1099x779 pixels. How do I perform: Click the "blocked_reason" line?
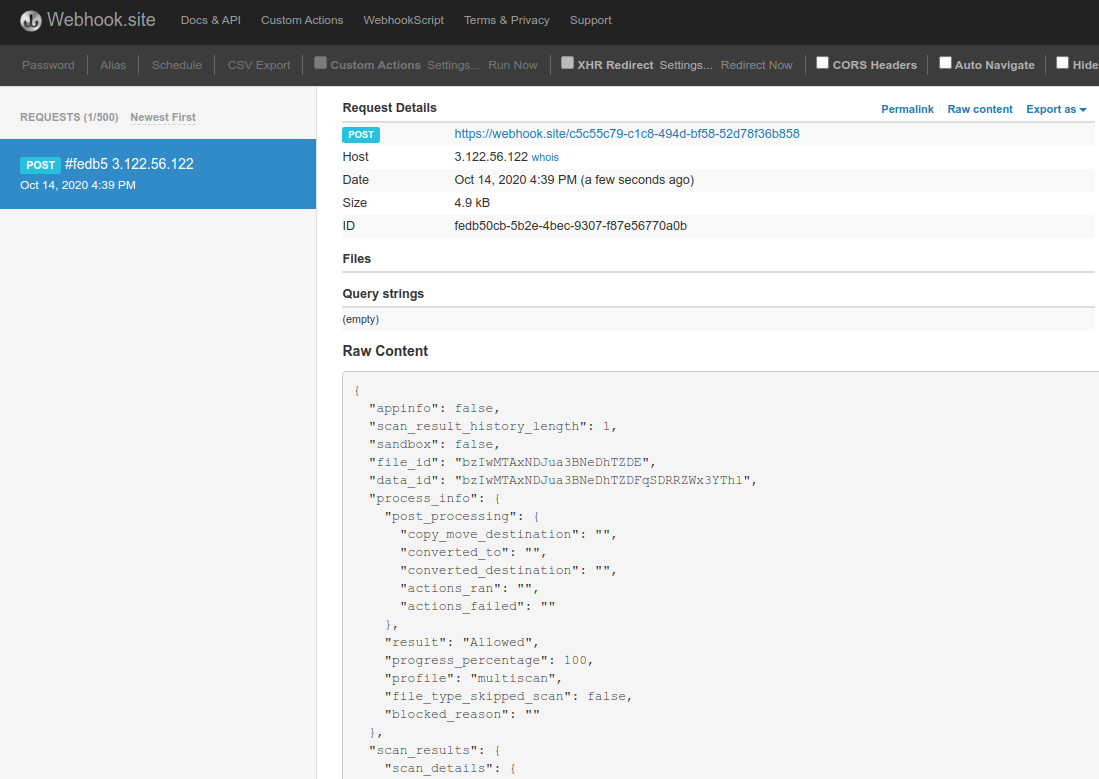(462, 714)
